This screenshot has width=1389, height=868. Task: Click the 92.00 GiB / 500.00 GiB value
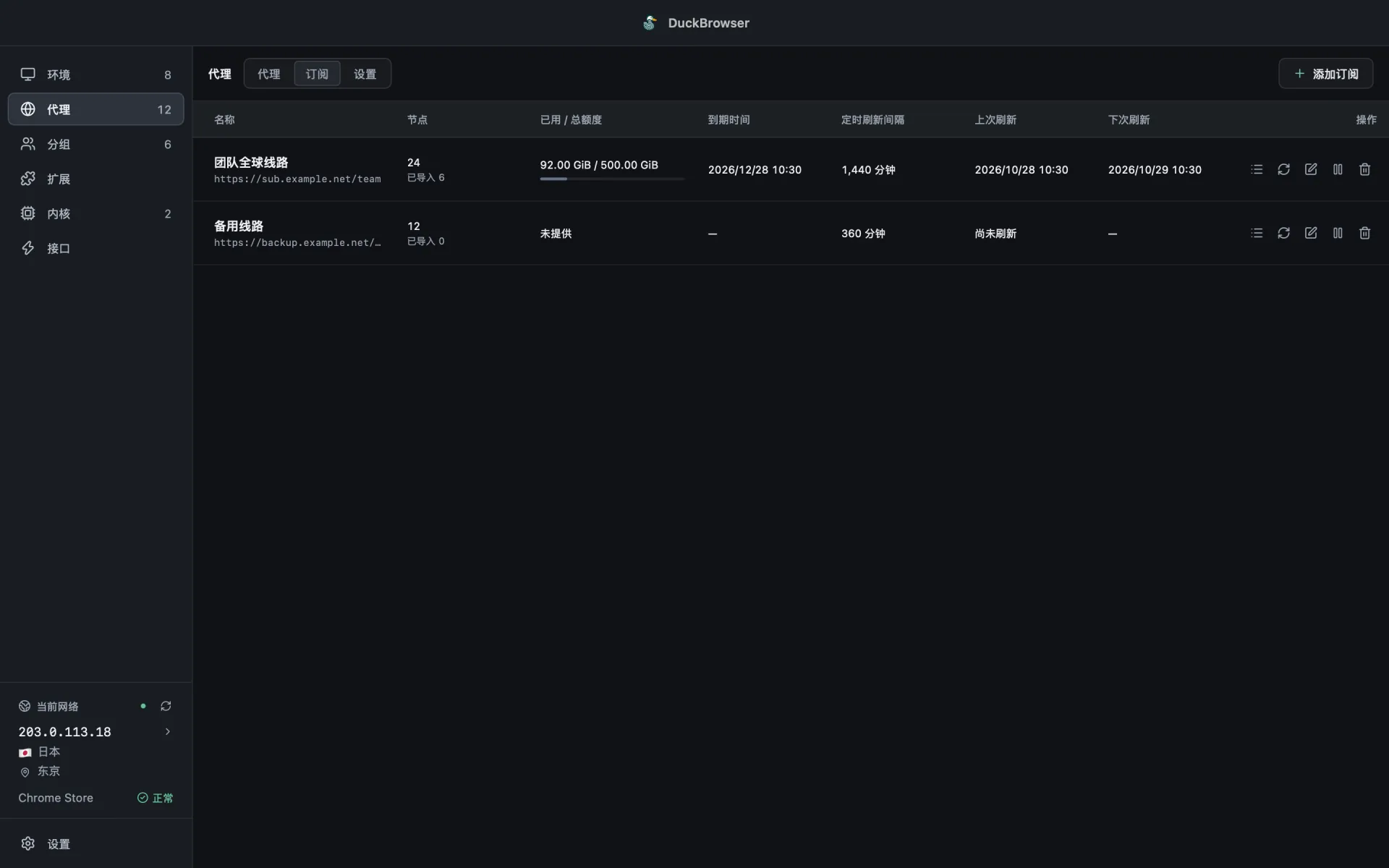tap(599, 165)
